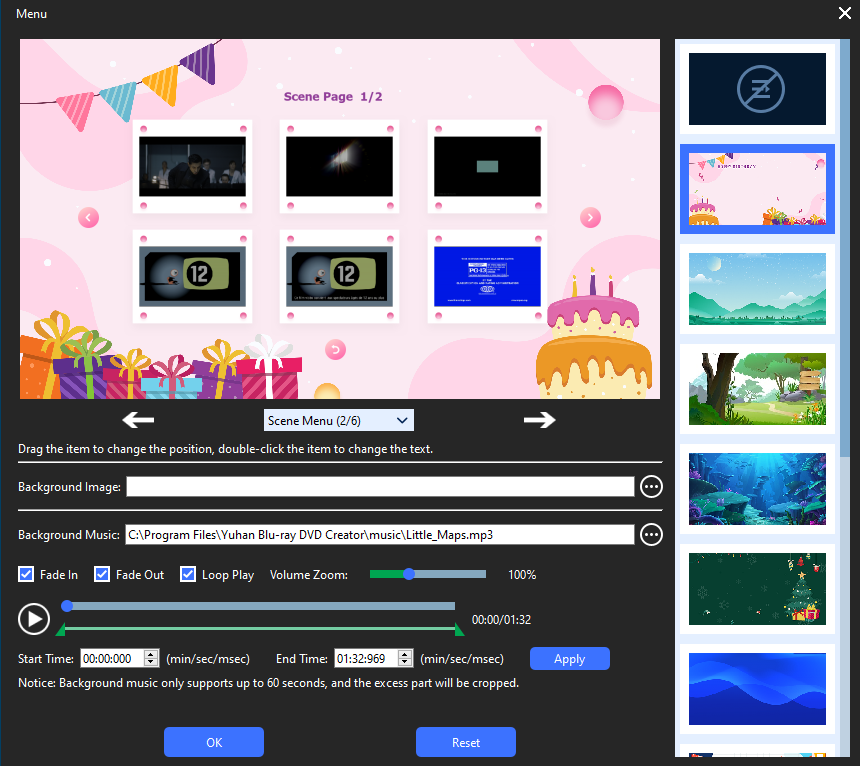Go to previous menu page with left arrow
This screenshot has height=766, width=860.
pyautogui.click(x=138, y=420)
